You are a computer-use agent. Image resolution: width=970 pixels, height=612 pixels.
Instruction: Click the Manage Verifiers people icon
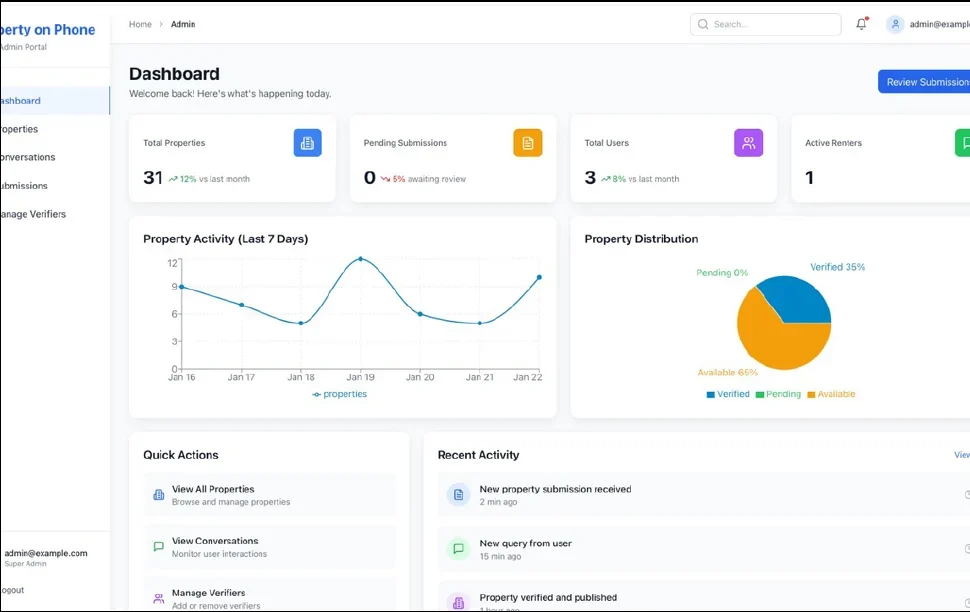(158, 598)
